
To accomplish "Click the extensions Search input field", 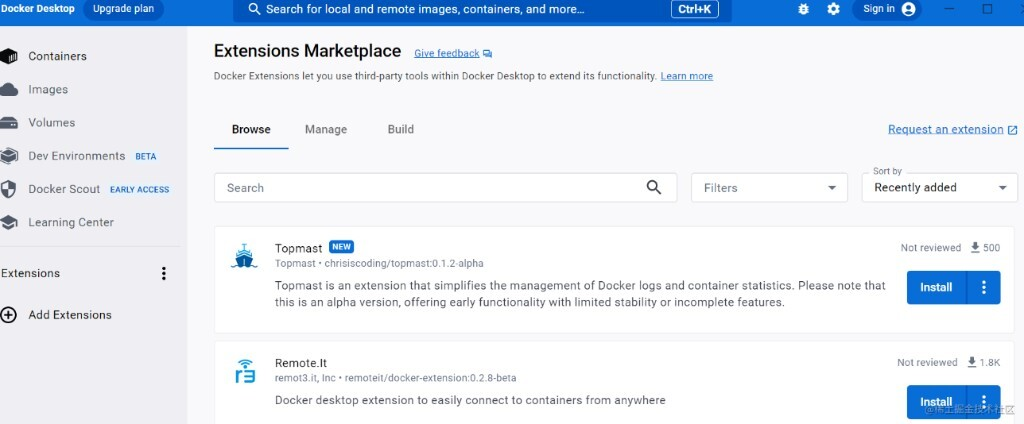I will pyautogui.click(x=430, y=188).
